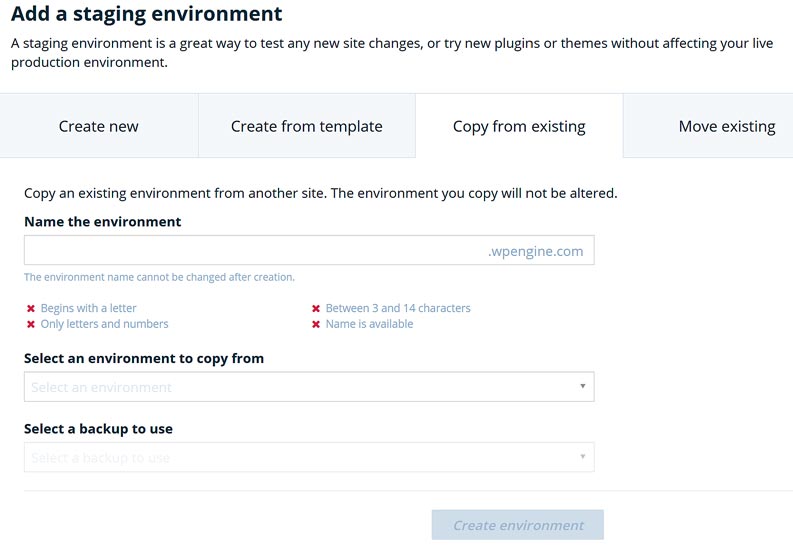
Task: Click the arrow on the backup dropdown
Action: 583,458
